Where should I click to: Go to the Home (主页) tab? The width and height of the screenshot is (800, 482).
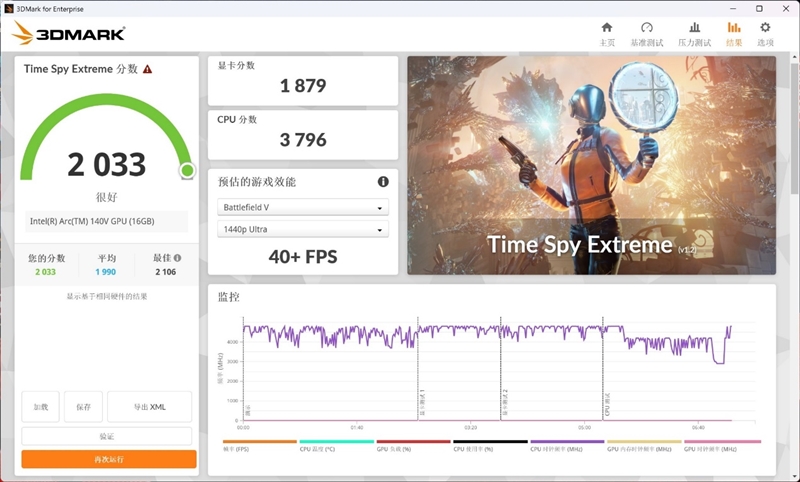[x=606, y=33]
